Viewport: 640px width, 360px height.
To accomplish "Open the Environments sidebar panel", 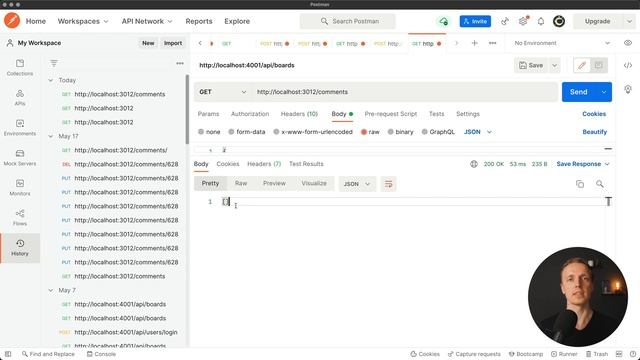I will [x=20, y=128].
